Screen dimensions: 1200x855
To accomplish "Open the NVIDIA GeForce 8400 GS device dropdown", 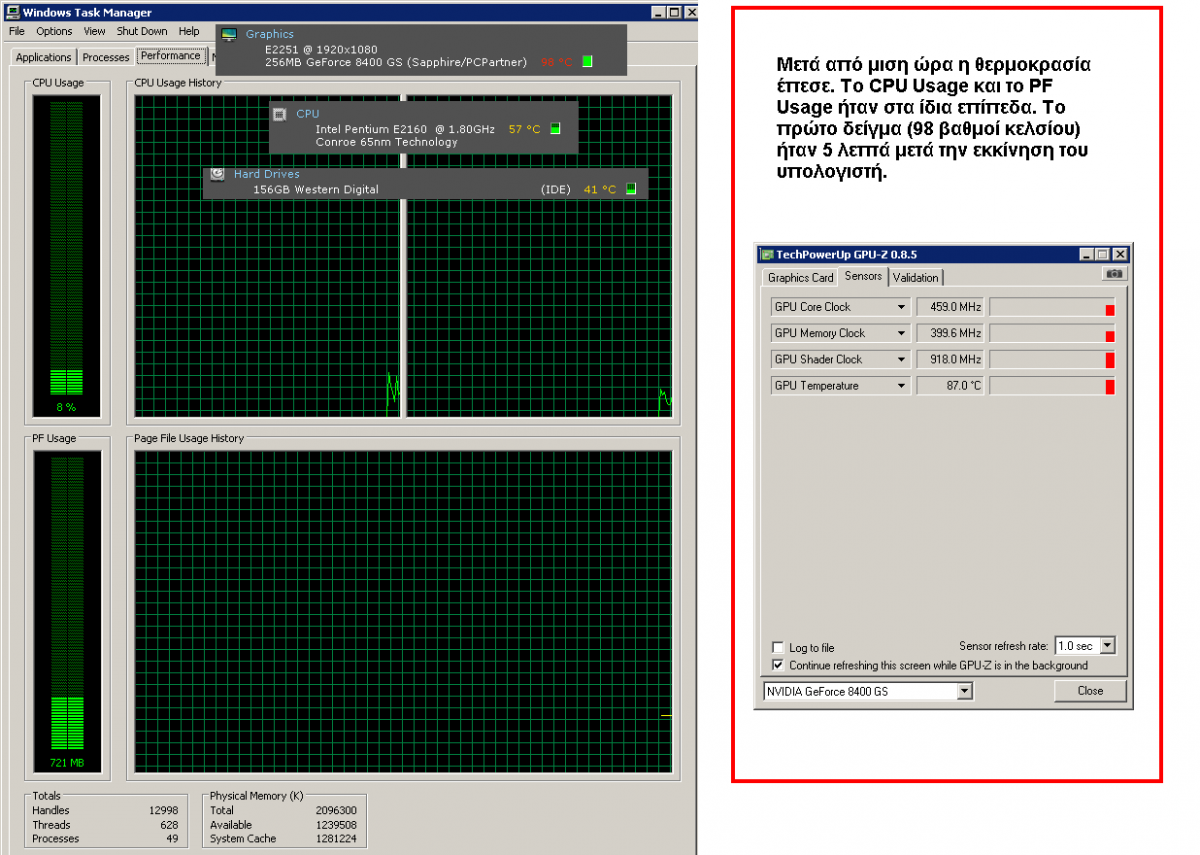I will click(964, 691).
